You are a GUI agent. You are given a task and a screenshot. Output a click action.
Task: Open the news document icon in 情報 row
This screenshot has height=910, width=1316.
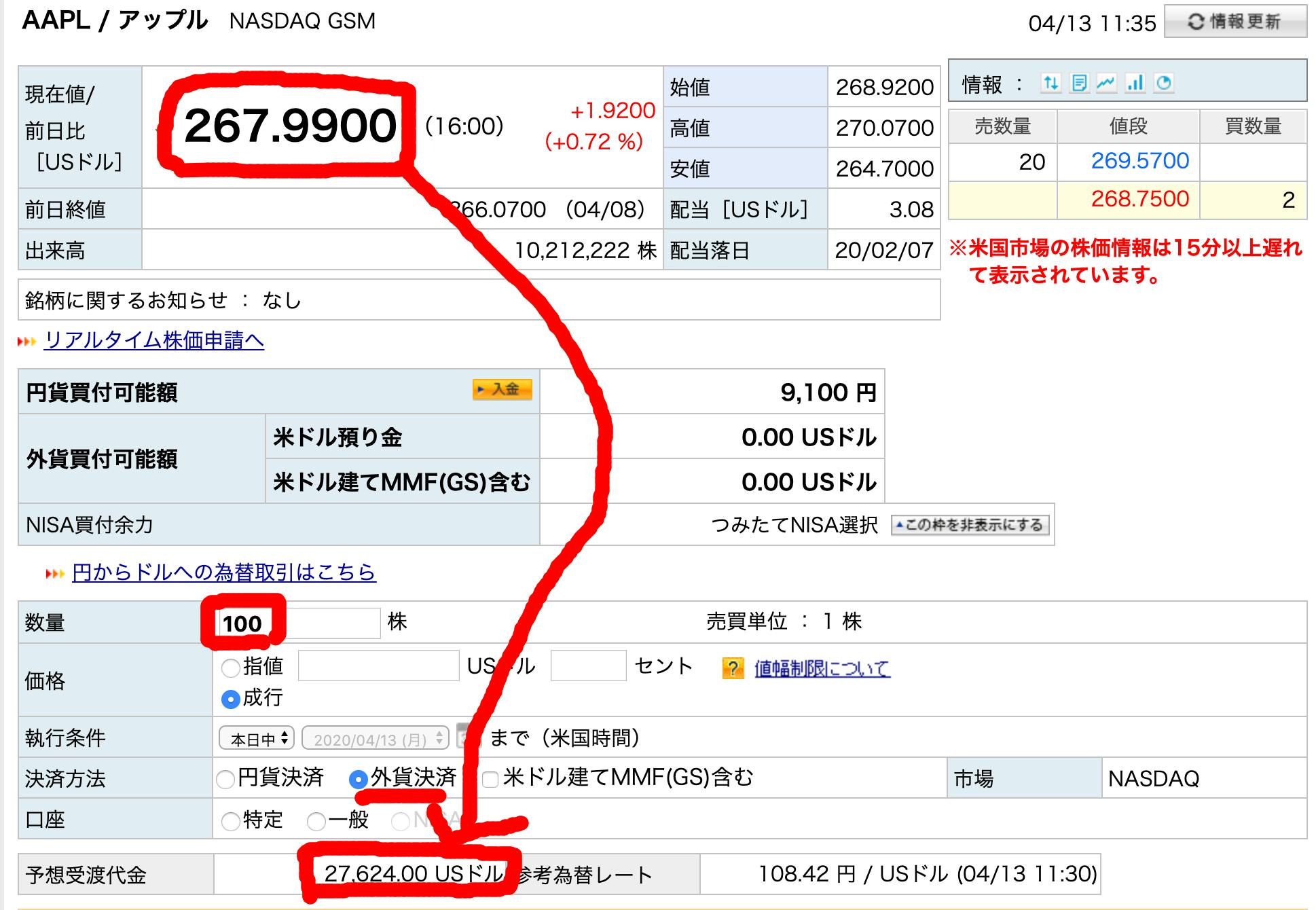[x=1078, y=82]
